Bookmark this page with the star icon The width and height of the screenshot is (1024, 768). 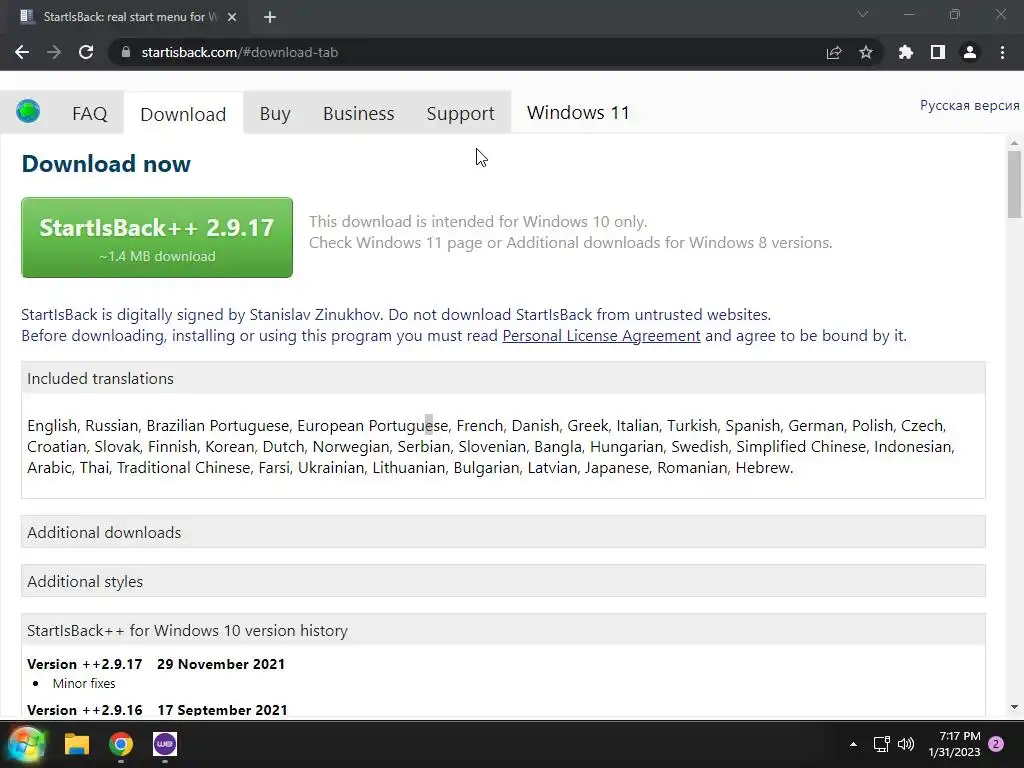coord(866,52)
